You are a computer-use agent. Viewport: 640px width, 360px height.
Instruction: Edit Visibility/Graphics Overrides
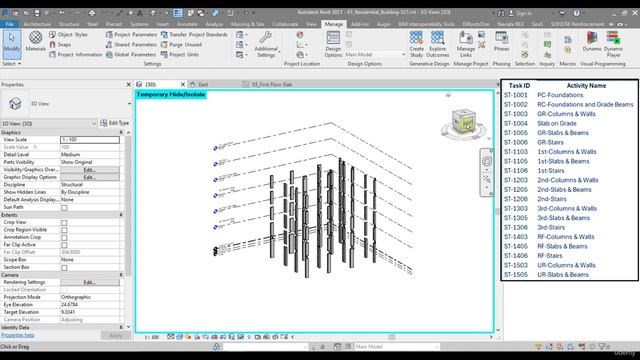tap(90, 170)
